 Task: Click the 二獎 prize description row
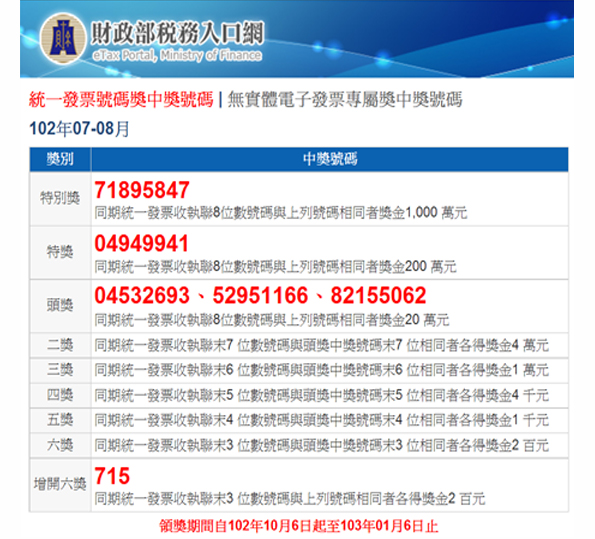pos(299,345)
